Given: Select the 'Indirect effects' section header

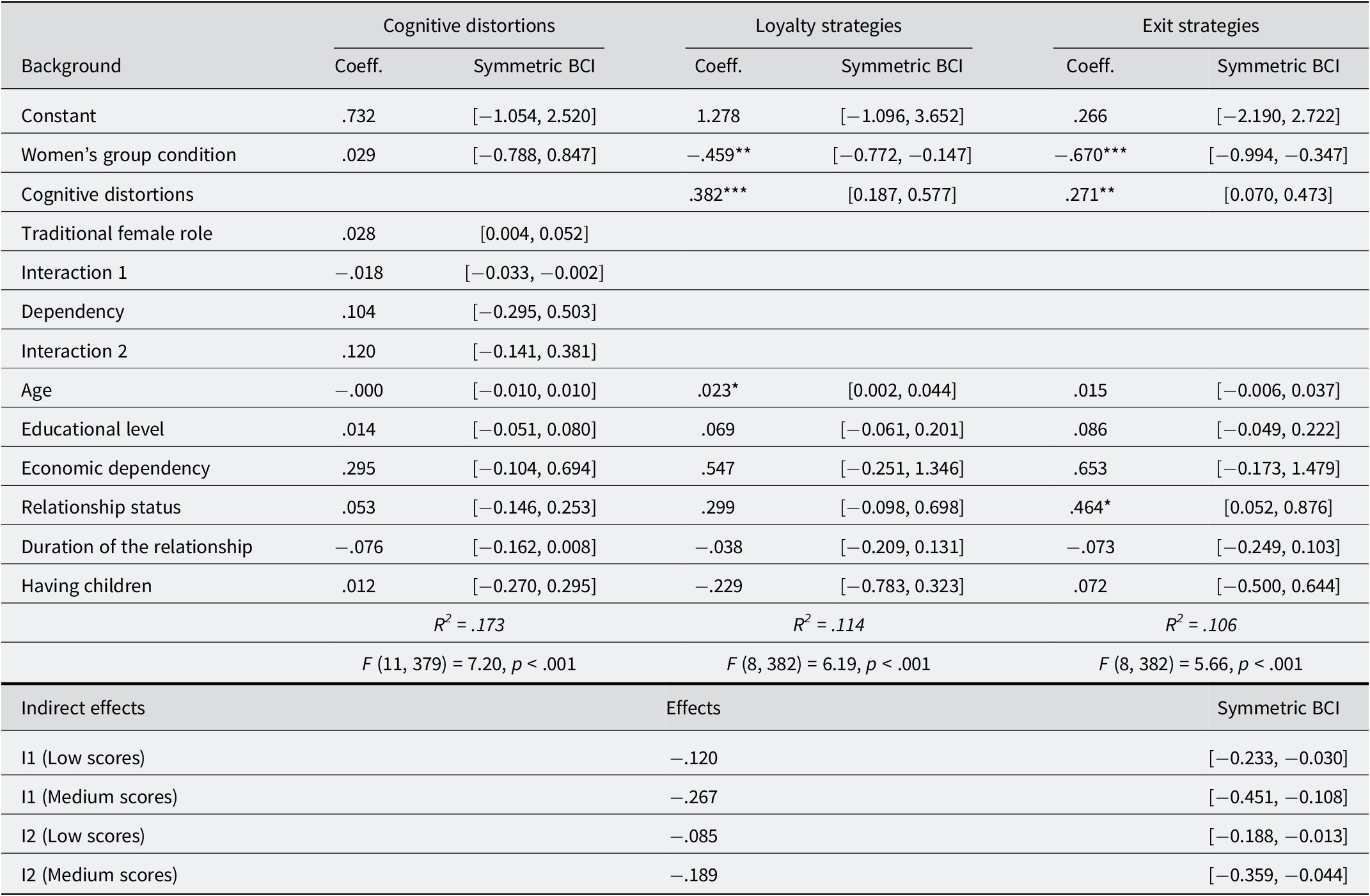Looking at the screenshot, I should [83, 708].
